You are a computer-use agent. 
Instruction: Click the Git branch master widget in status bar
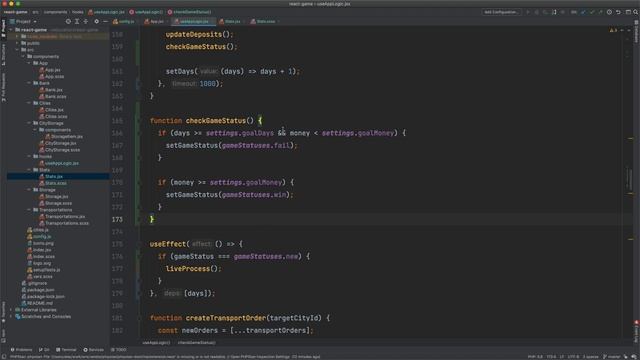(611, 357)
